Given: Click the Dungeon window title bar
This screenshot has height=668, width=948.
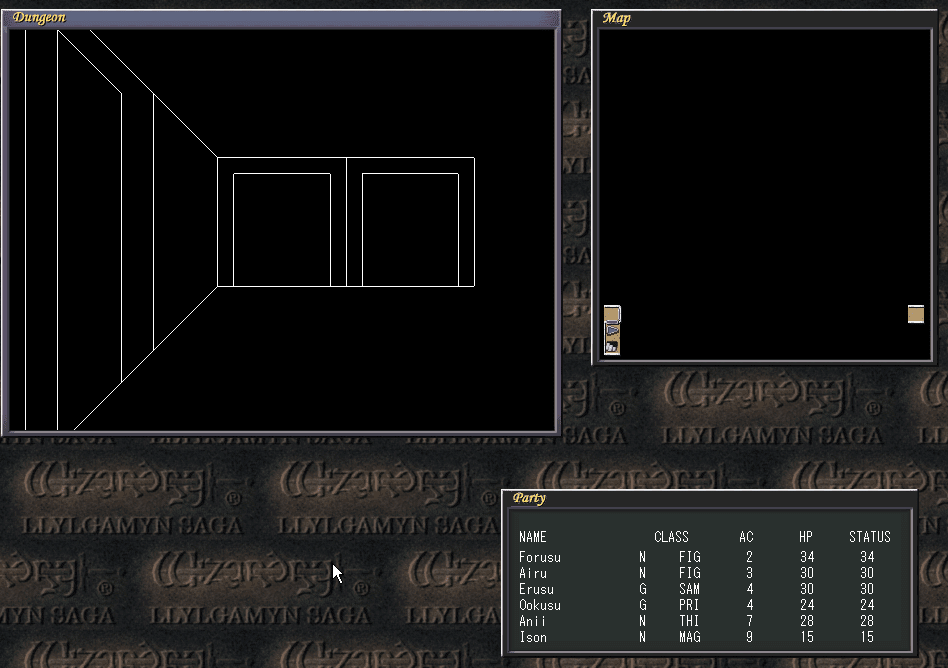Looking at the screenshot, I should (281, 18).
